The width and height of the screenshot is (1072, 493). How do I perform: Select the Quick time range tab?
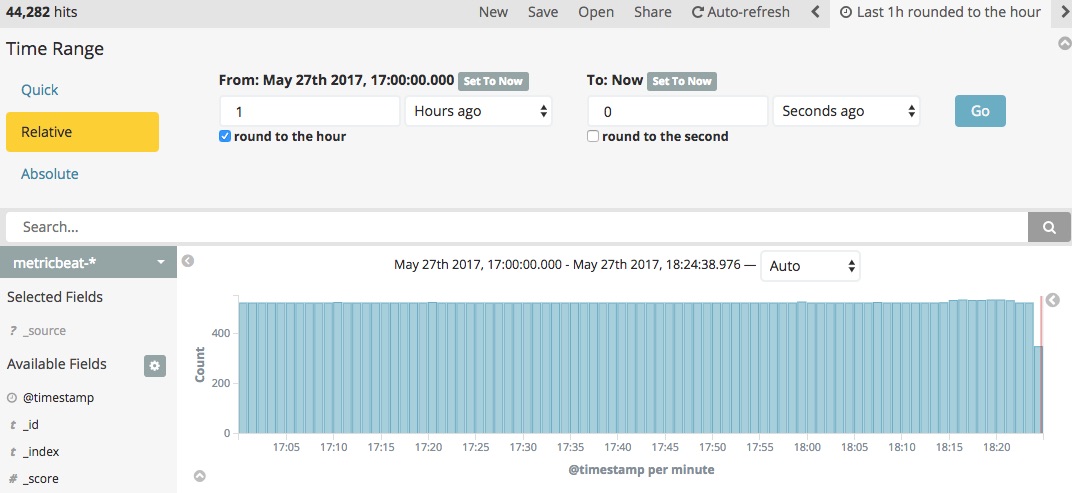click(x=40, y=90)
